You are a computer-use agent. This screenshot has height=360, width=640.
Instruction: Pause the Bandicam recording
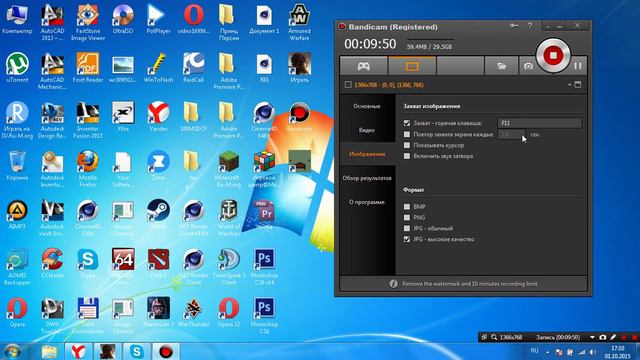point(578,66)
